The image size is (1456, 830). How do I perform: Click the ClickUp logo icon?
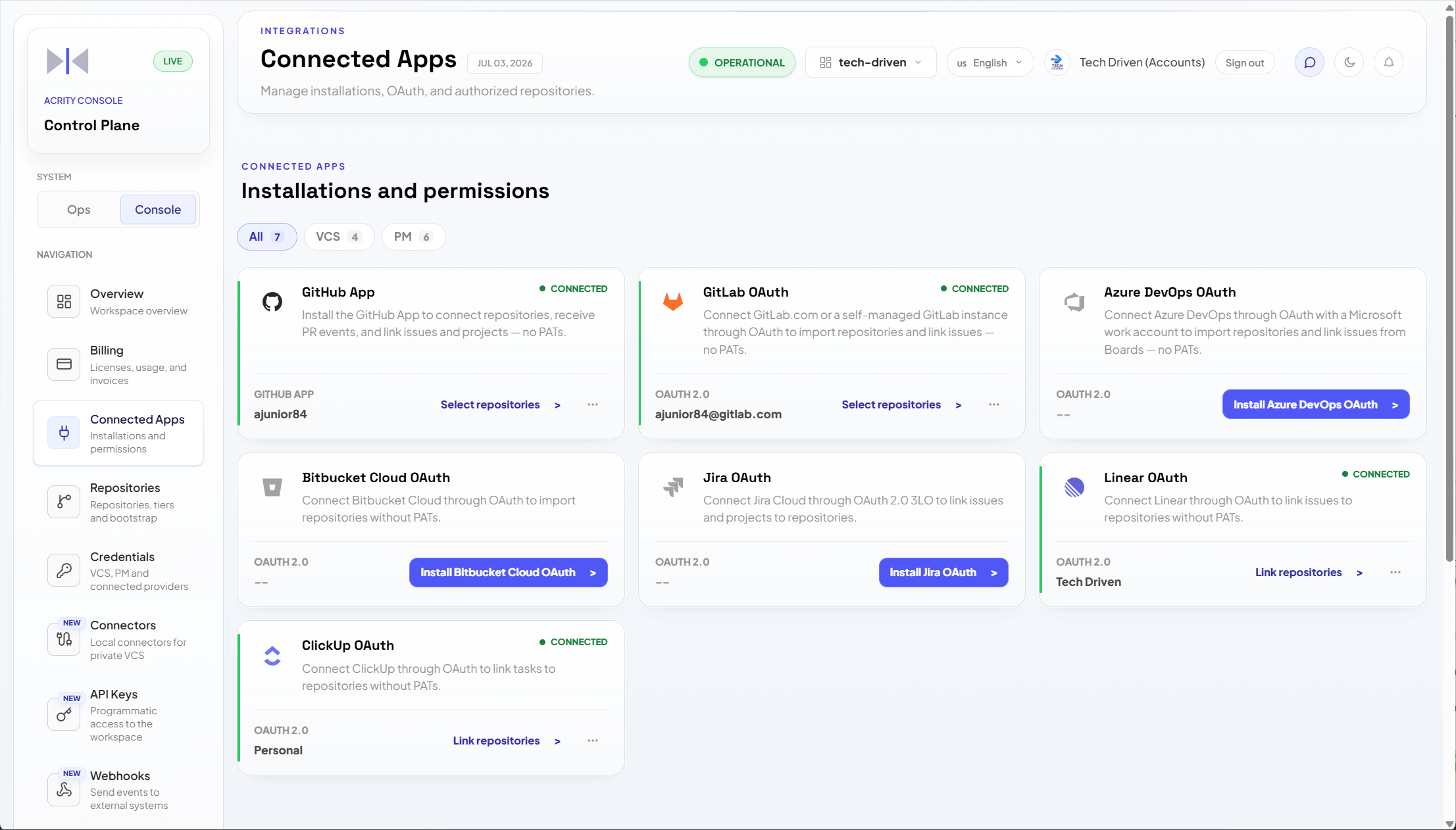click(272, 655)
